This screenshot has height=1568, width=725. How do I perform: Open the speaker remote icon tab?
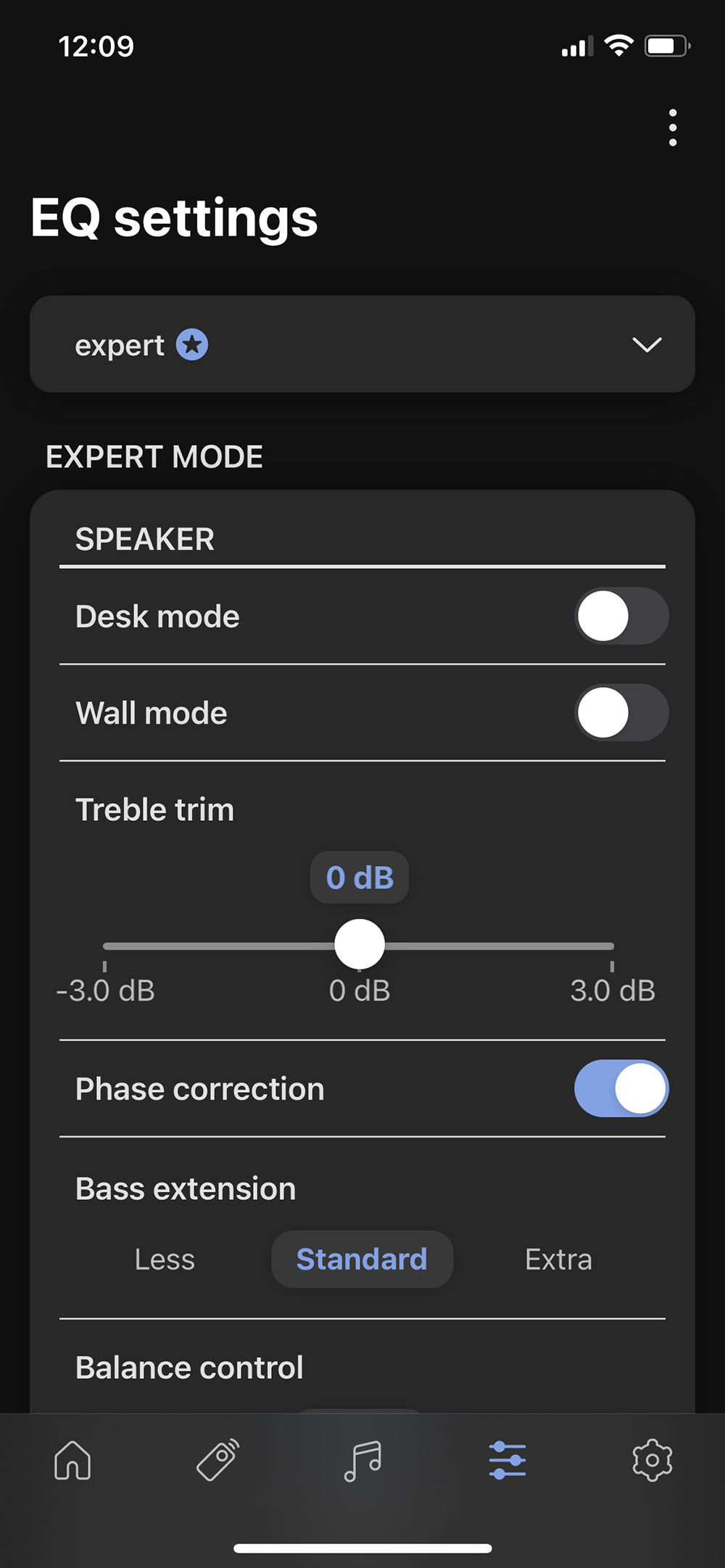click(217, 1459)
